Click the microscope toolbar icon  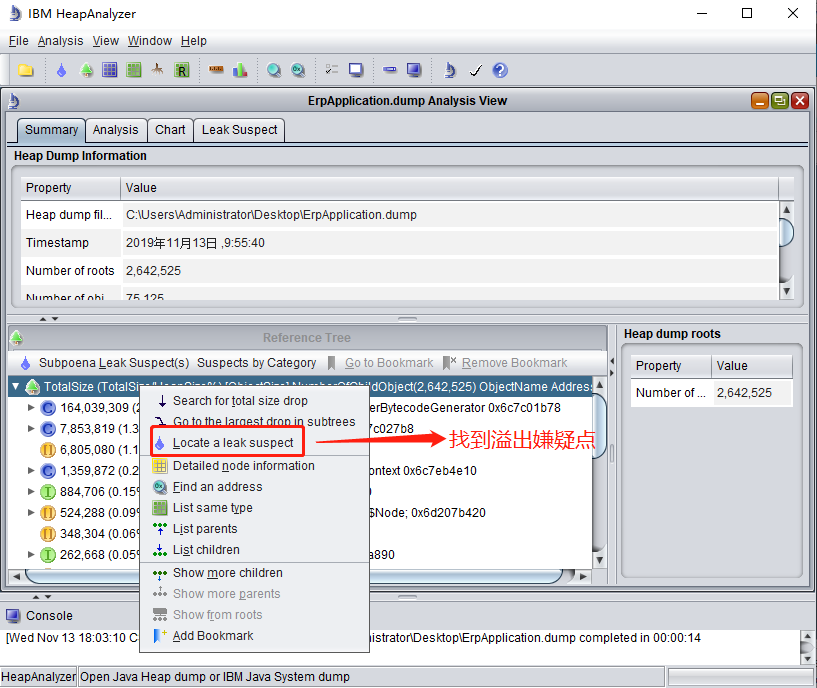(x=450, y=70)
